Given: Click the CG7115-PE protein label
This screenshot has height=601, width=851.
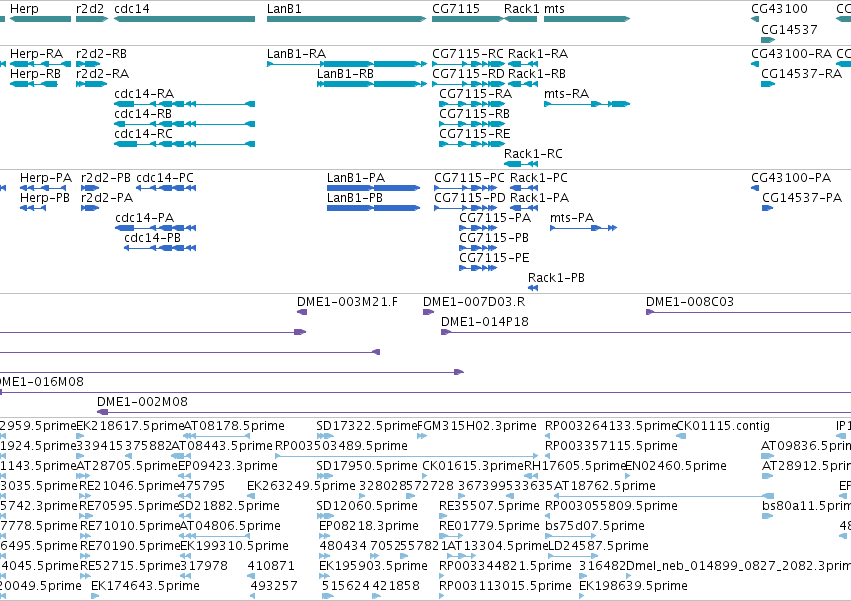Looking at the screenshot, I should 494,258.
